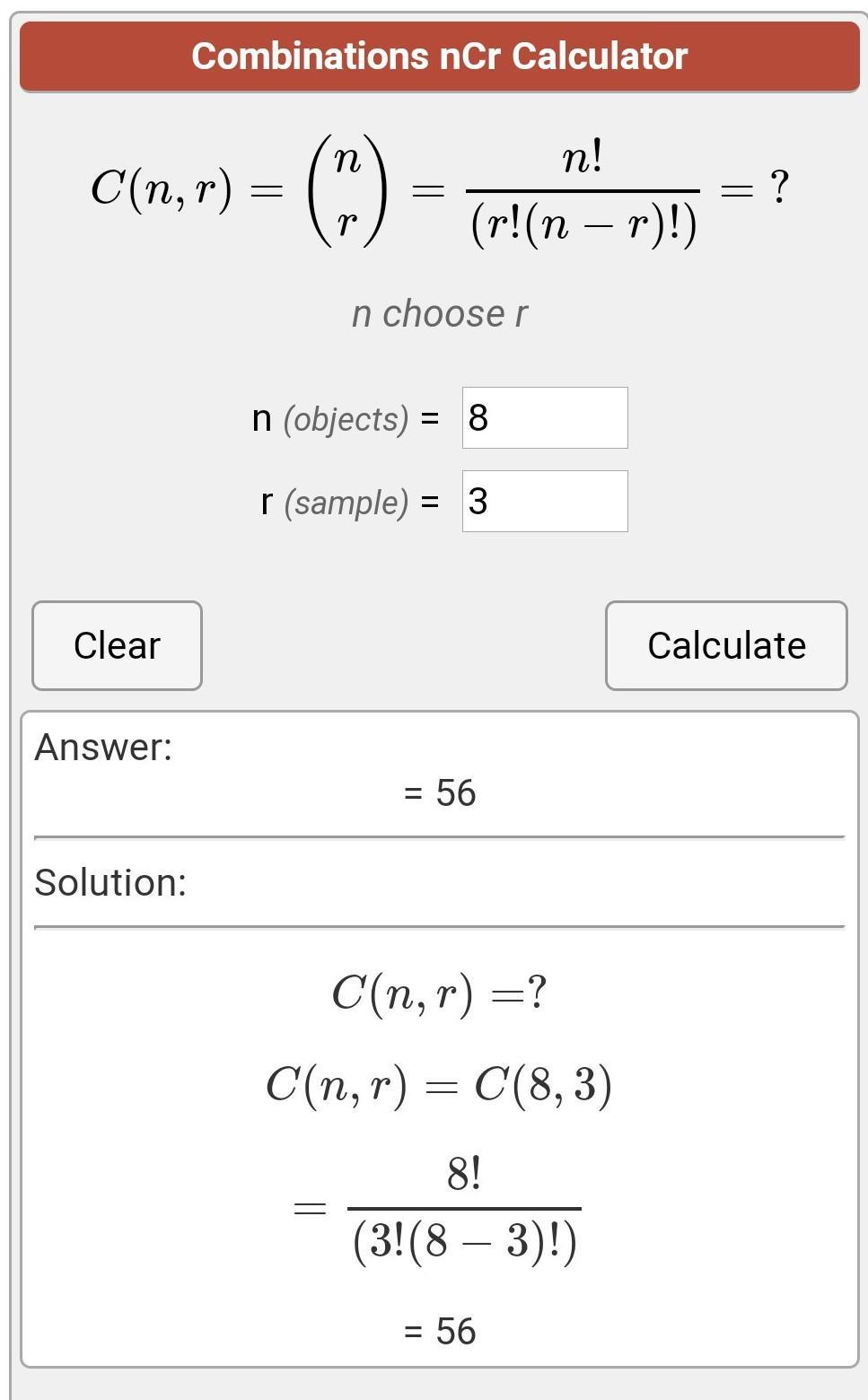Image resolution: width=868 pixels, height=1400 pixels.
Task: Click the C(n, r) term in header formula
Action: [x=162, y=189]
